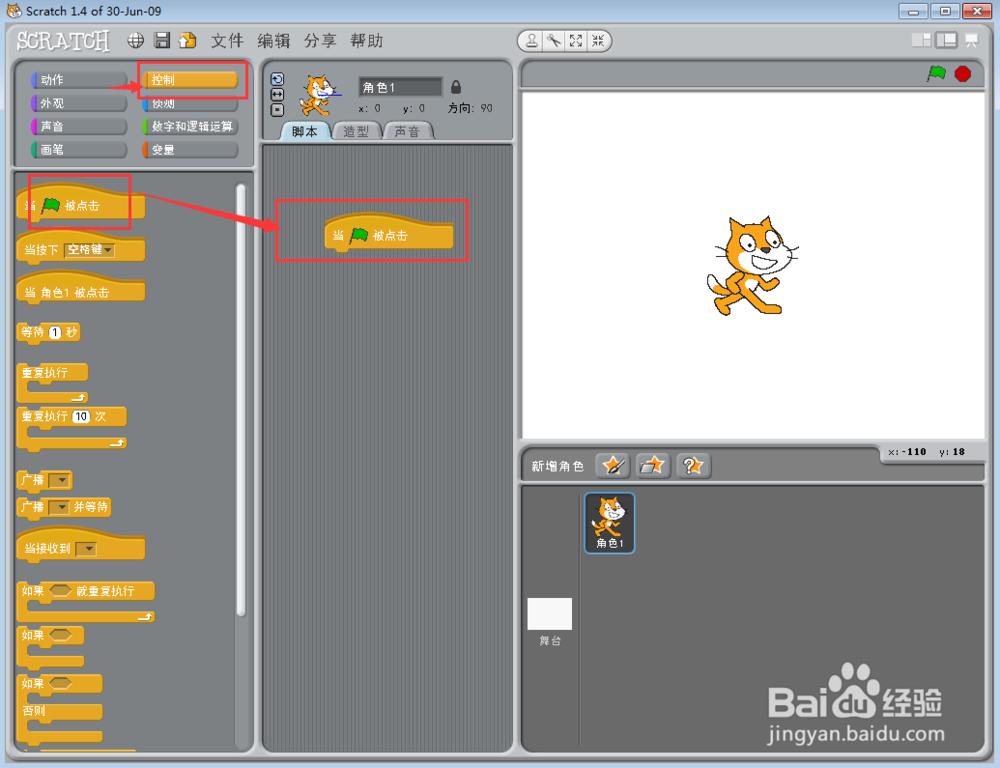Click the save project floppy icon
The width and height of the screenshot is (1000, 768).
[x=162, y=41]
